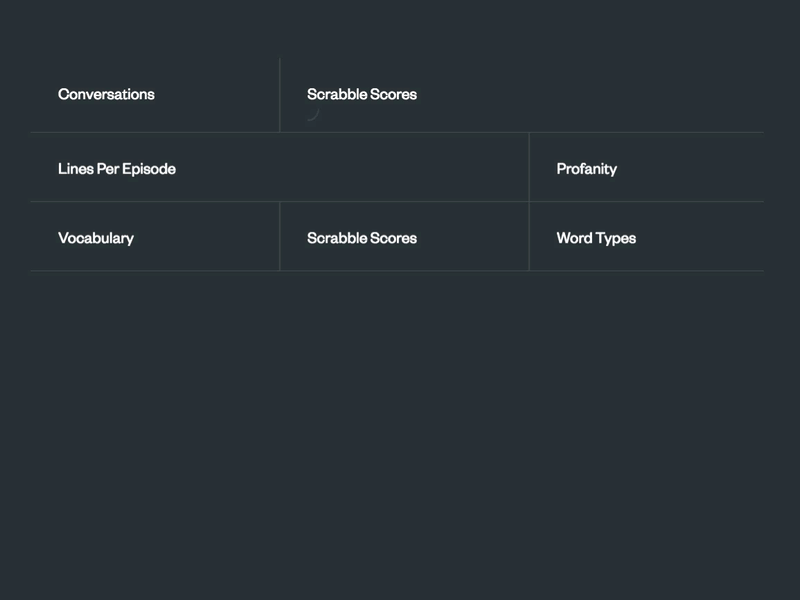Switch to the Conversations tab
This screenshot has height=600, width=800.
(x=105, y=94)
